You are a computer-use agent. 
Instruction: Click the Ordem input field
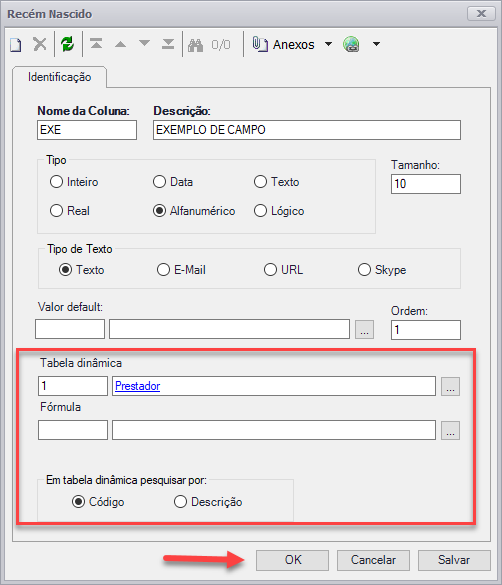[426, 330]
